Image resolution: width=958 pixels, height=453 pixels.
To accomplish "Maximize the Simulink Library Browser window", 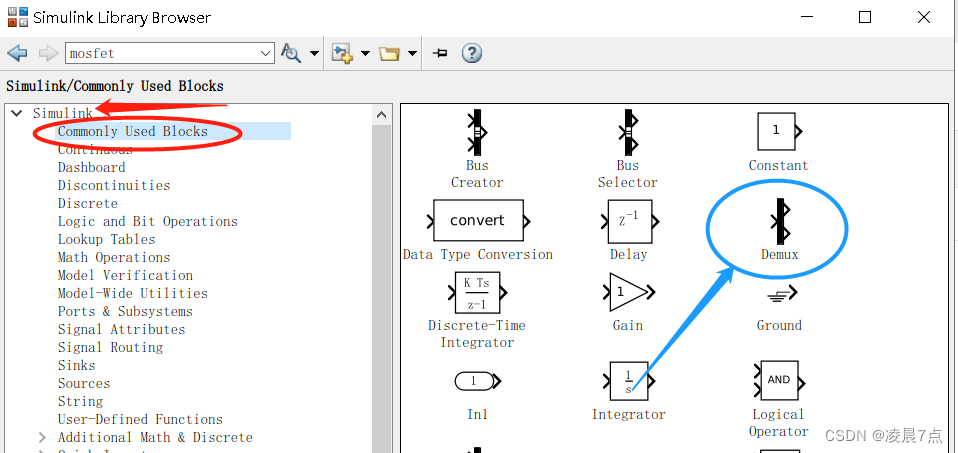I will [865, 17].
